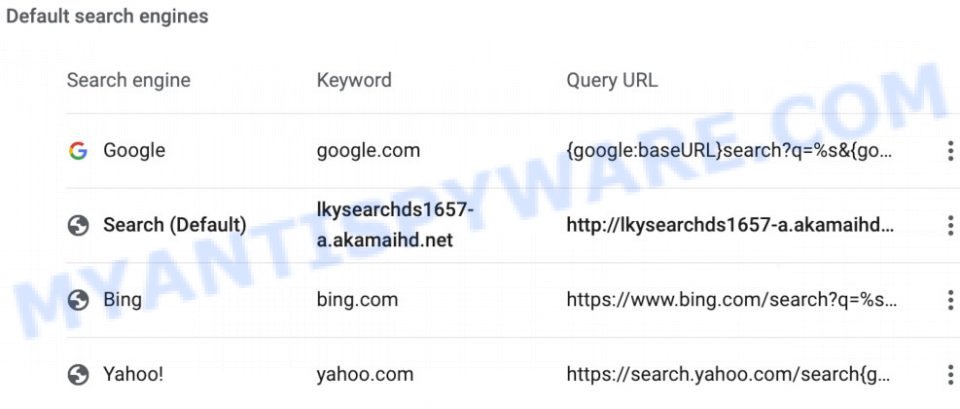Click the yahoo.com keyword
This screenshot has width=960, height=409.
tap(365, 374)
